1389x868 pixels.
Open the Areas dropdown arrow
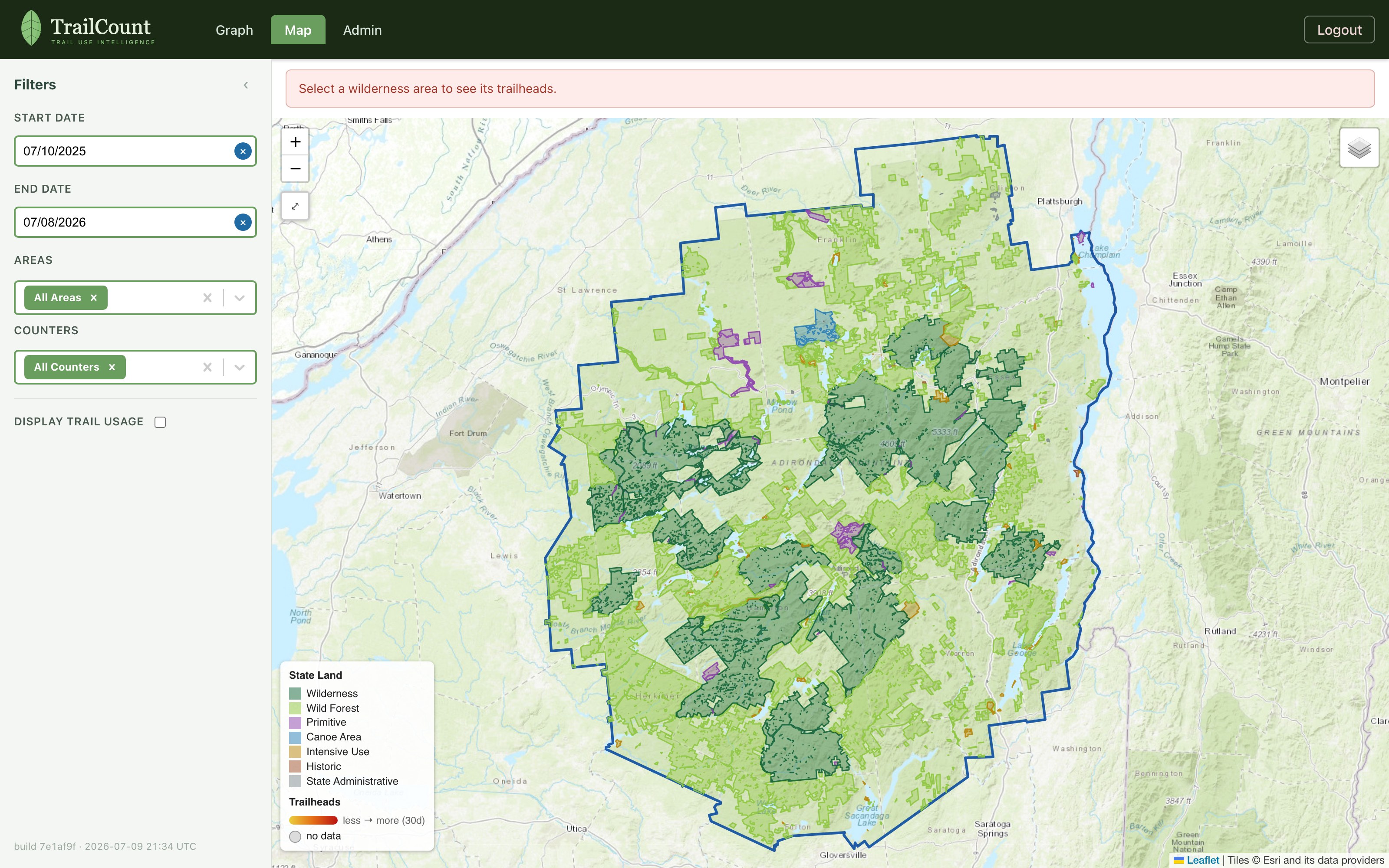(x=239, y=297)
